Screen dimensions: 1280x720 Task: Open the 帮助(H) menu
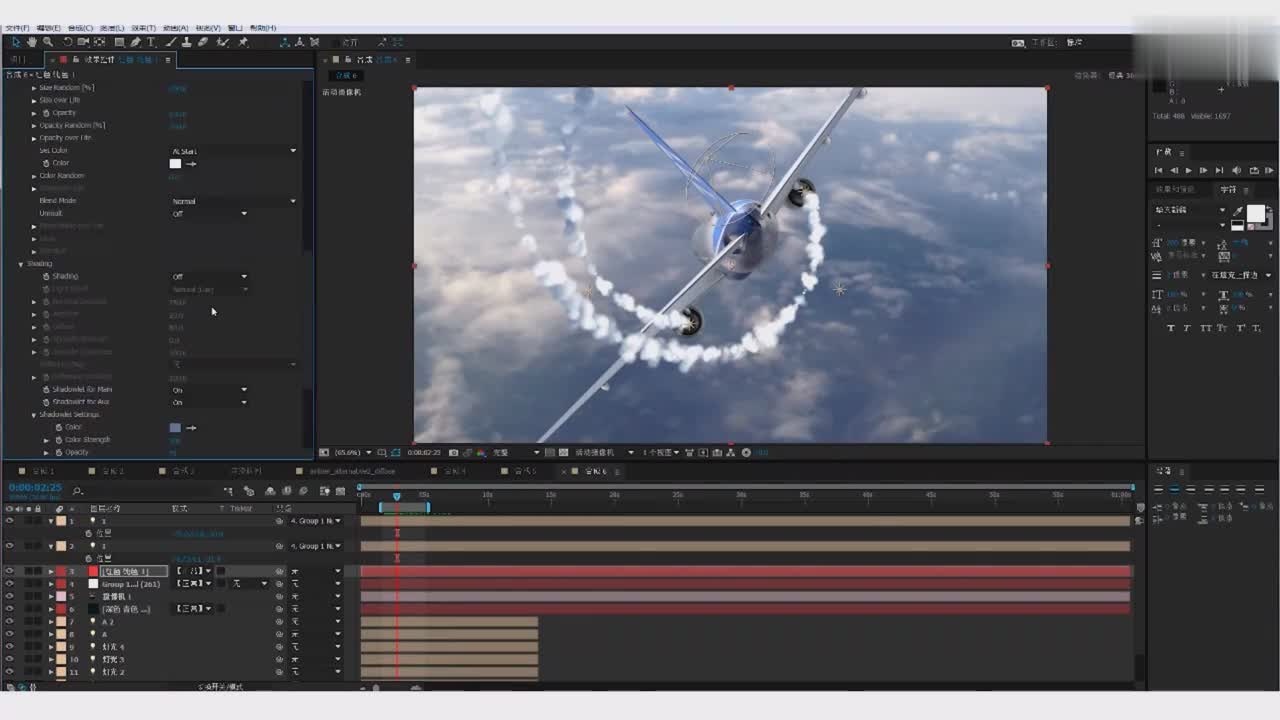[264, 28]
